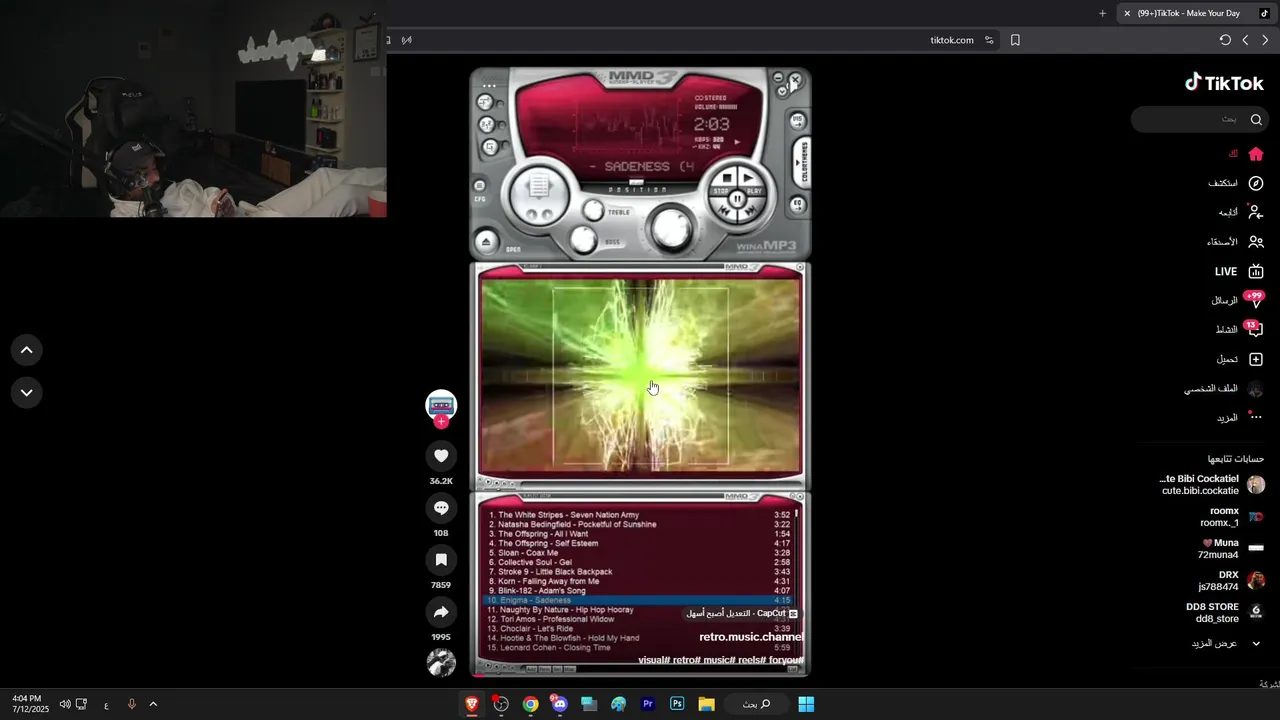
Task: Click right-pointing navigation arrow in browser toolbar
Action: click(x=1265, y=40)
